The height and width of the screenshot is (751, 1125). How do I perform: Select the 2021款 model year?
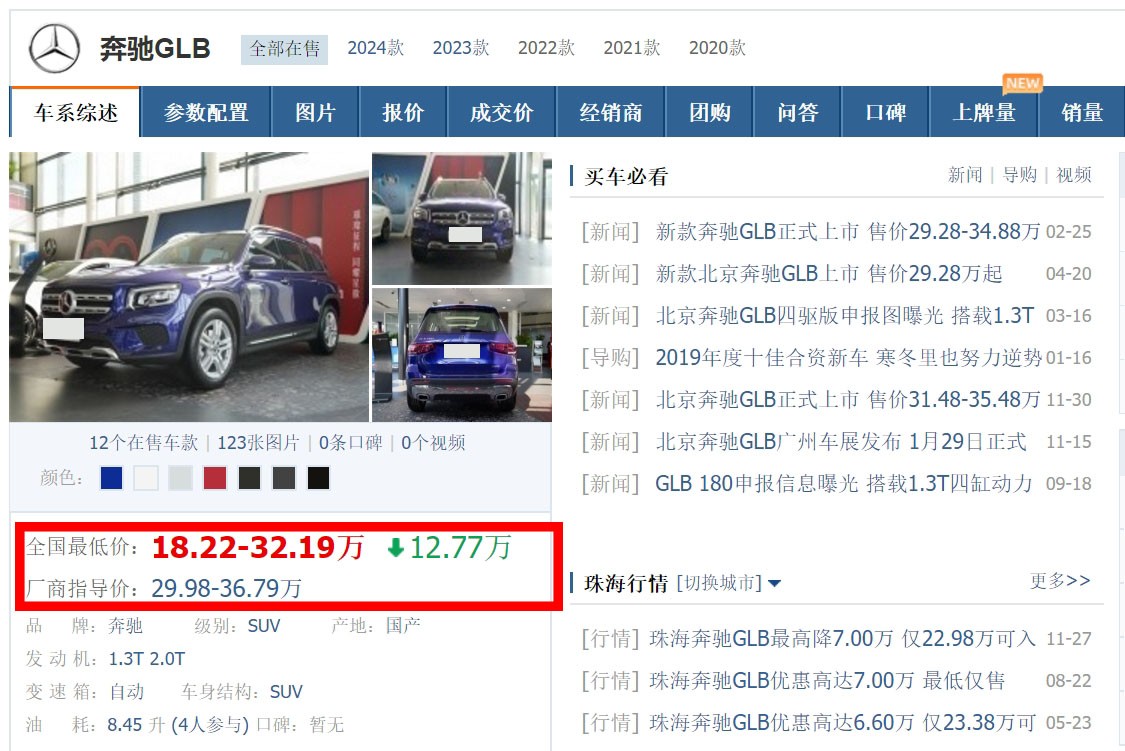631,48
